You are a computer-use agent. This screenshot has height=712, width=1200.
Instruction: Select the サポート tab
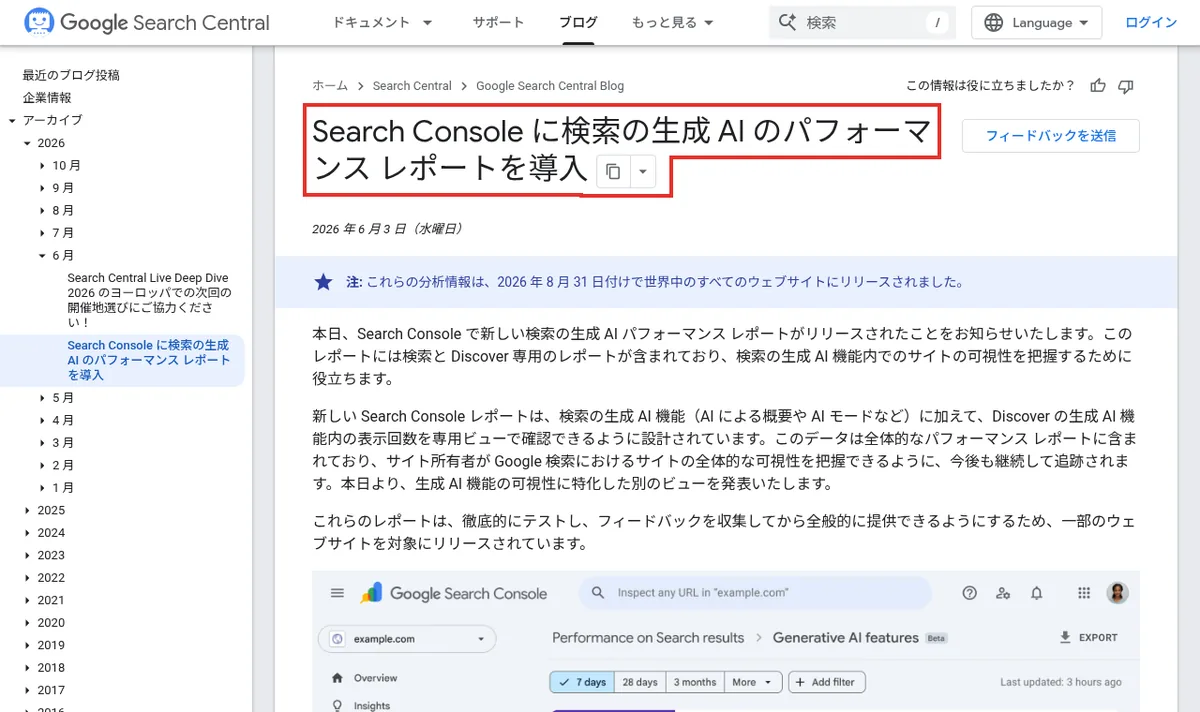point(498,22)
